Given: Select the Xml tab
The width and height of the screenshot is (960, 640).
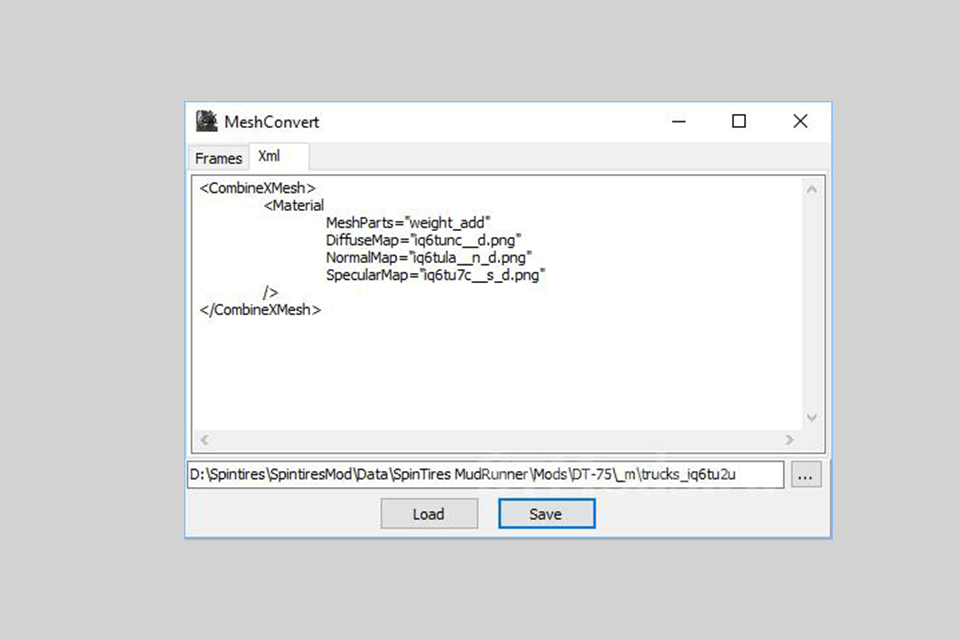Looking at the screenshot, I should pos(269,157).
